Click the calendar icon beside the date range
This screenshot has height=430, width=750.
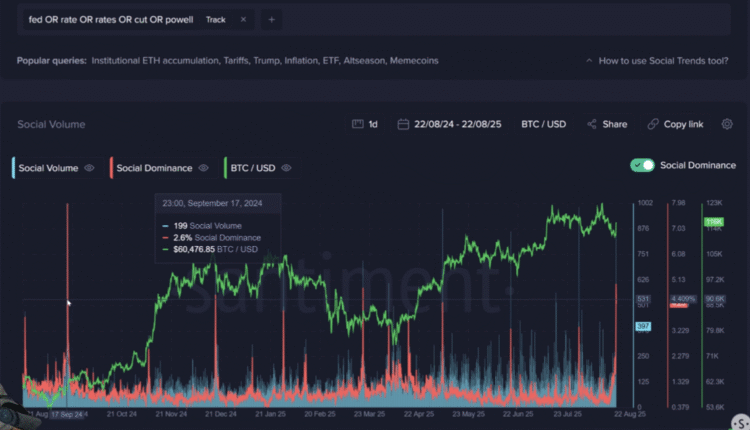pos(403,124)
